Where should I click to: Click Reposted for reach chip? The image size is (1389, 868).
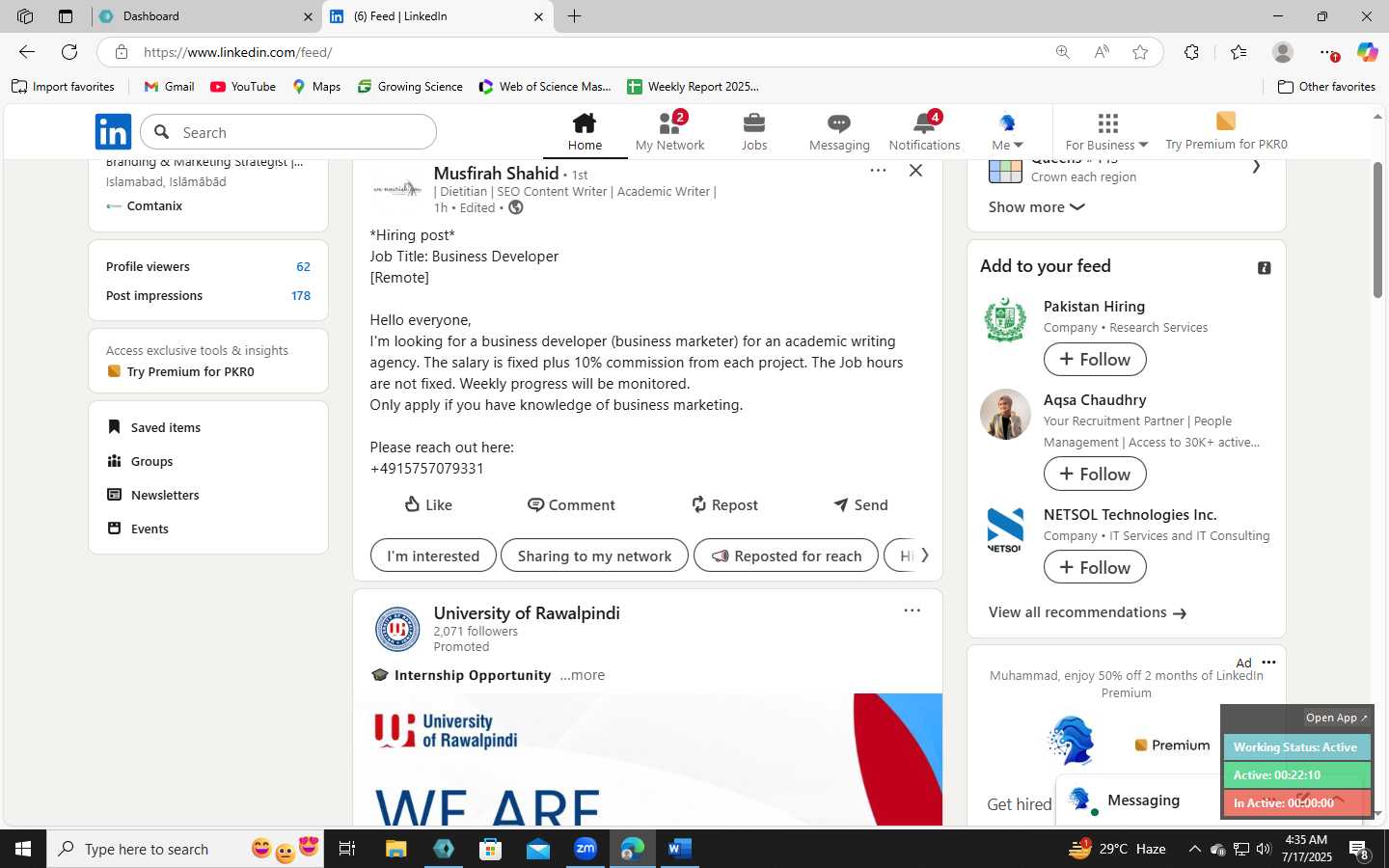pos(786,556)
